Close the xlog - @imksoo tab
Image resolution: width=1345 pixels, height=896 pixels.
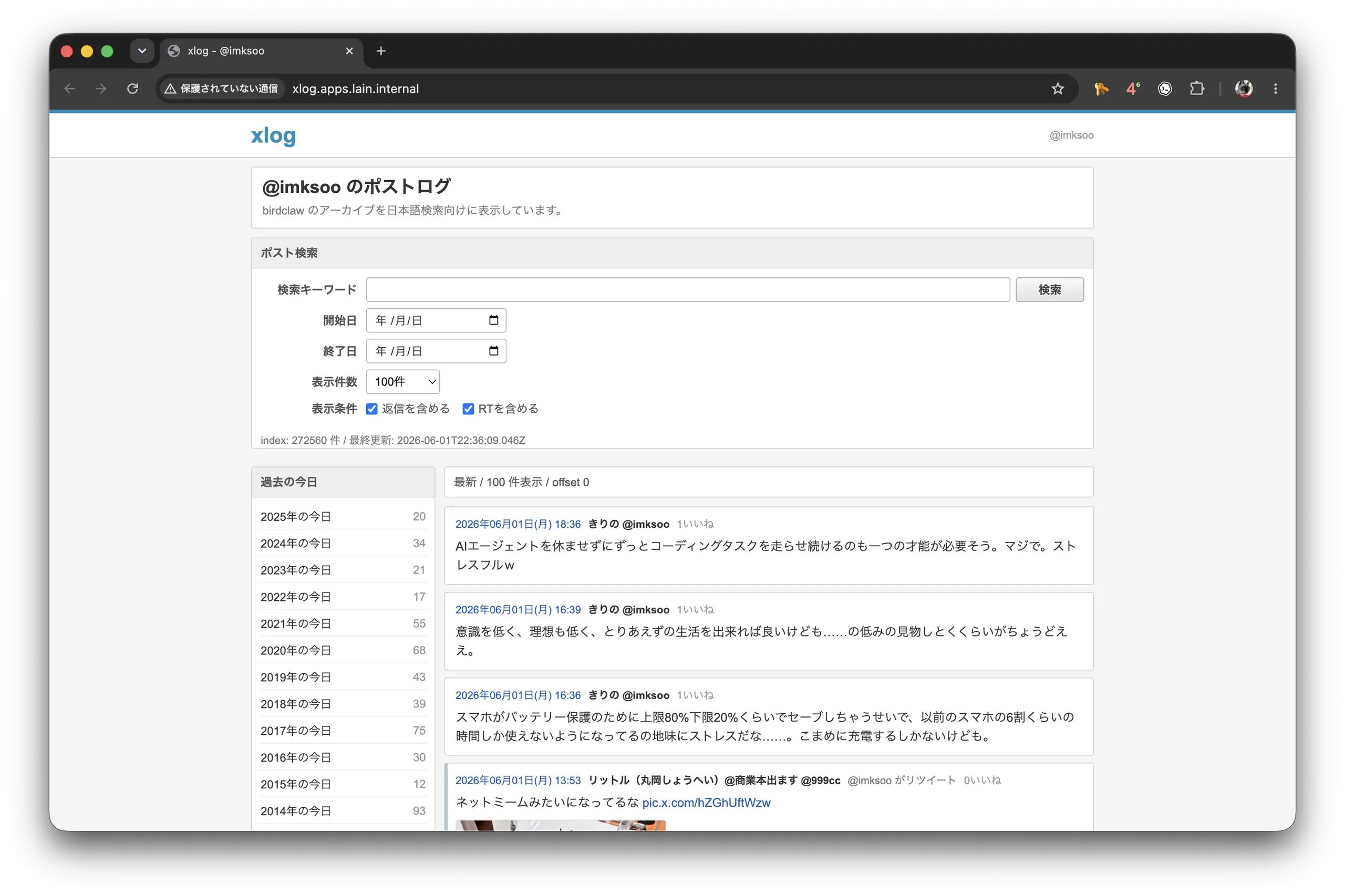(349, 51)
